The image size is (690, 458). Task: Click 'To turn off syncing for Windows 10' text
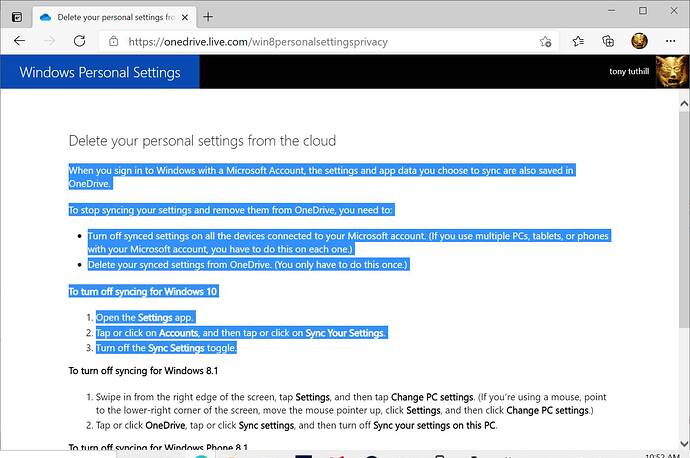[x=143, y=292]
